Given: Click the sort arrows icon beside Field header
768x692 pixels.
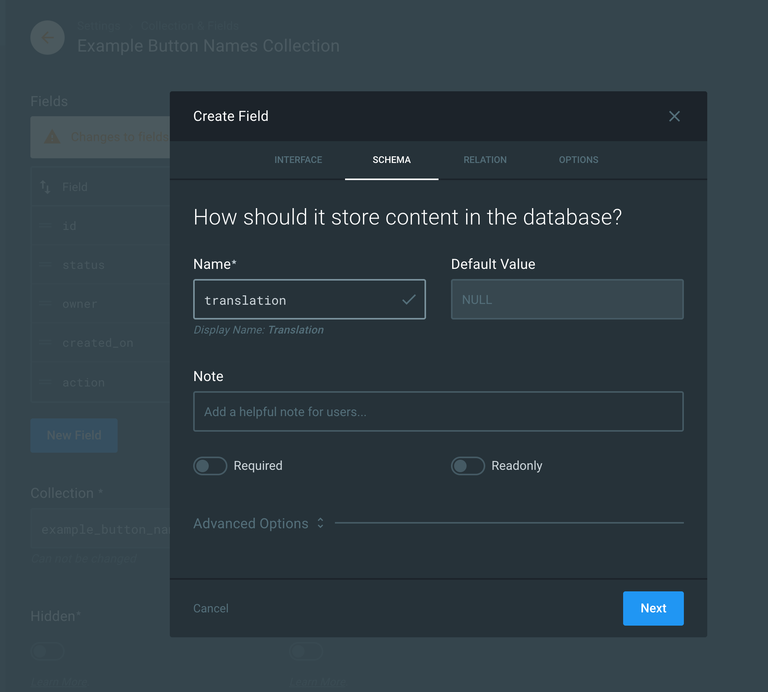Looking at the screenshot, I should (x=46, y=187).
